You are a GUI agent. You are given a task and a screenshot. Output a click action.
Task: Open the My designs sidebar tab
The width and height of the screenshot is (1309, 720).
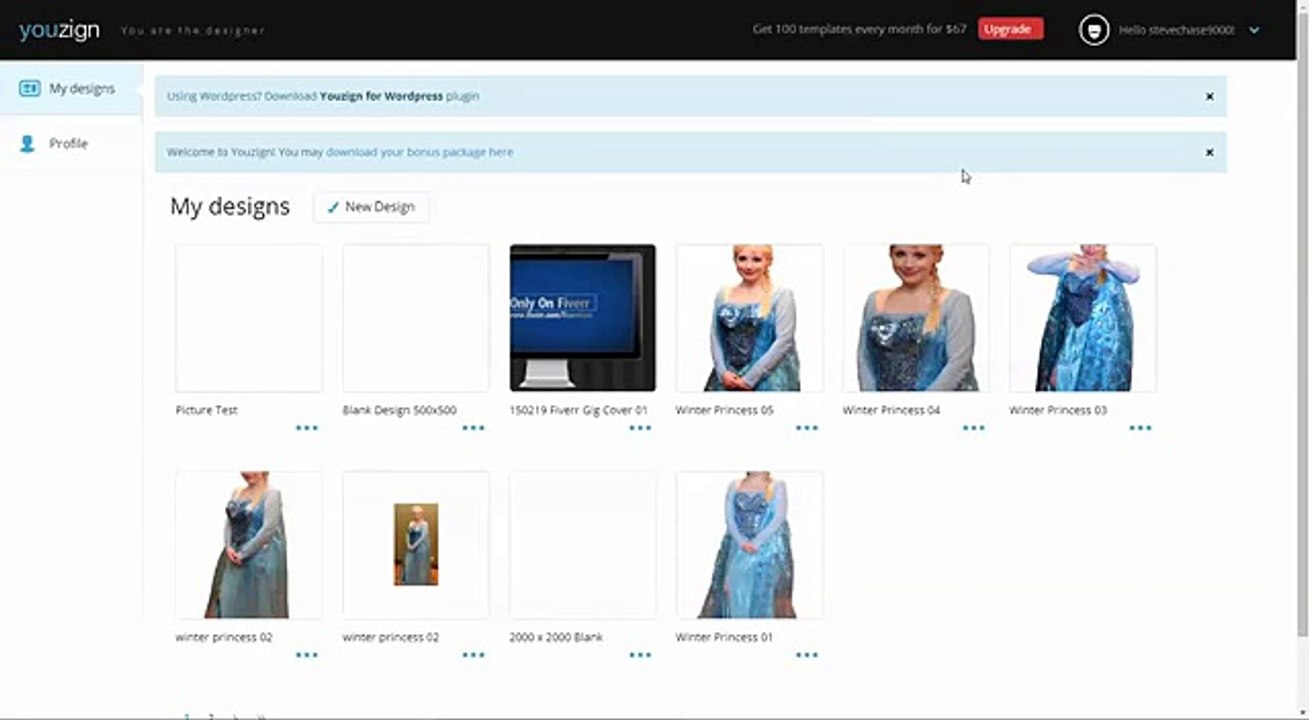point(71,89)
